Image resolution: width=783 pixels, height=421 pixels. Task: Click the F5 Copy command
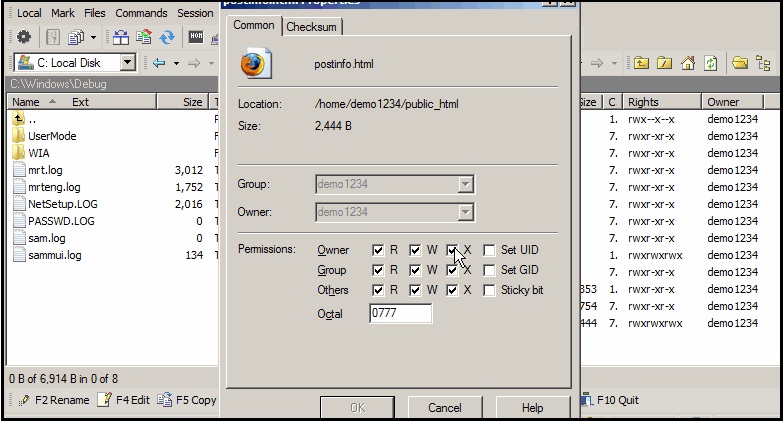187,400
